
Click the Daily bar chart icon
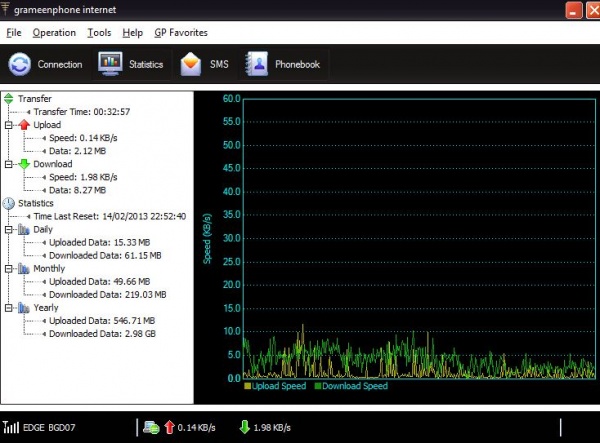click(x=24, y=230)
